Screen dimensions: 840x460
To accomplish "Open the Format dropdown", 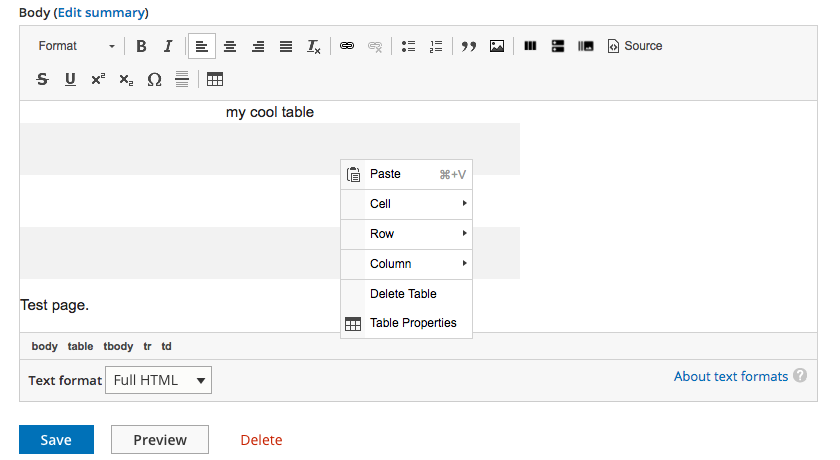I will (x=76, y=46).
